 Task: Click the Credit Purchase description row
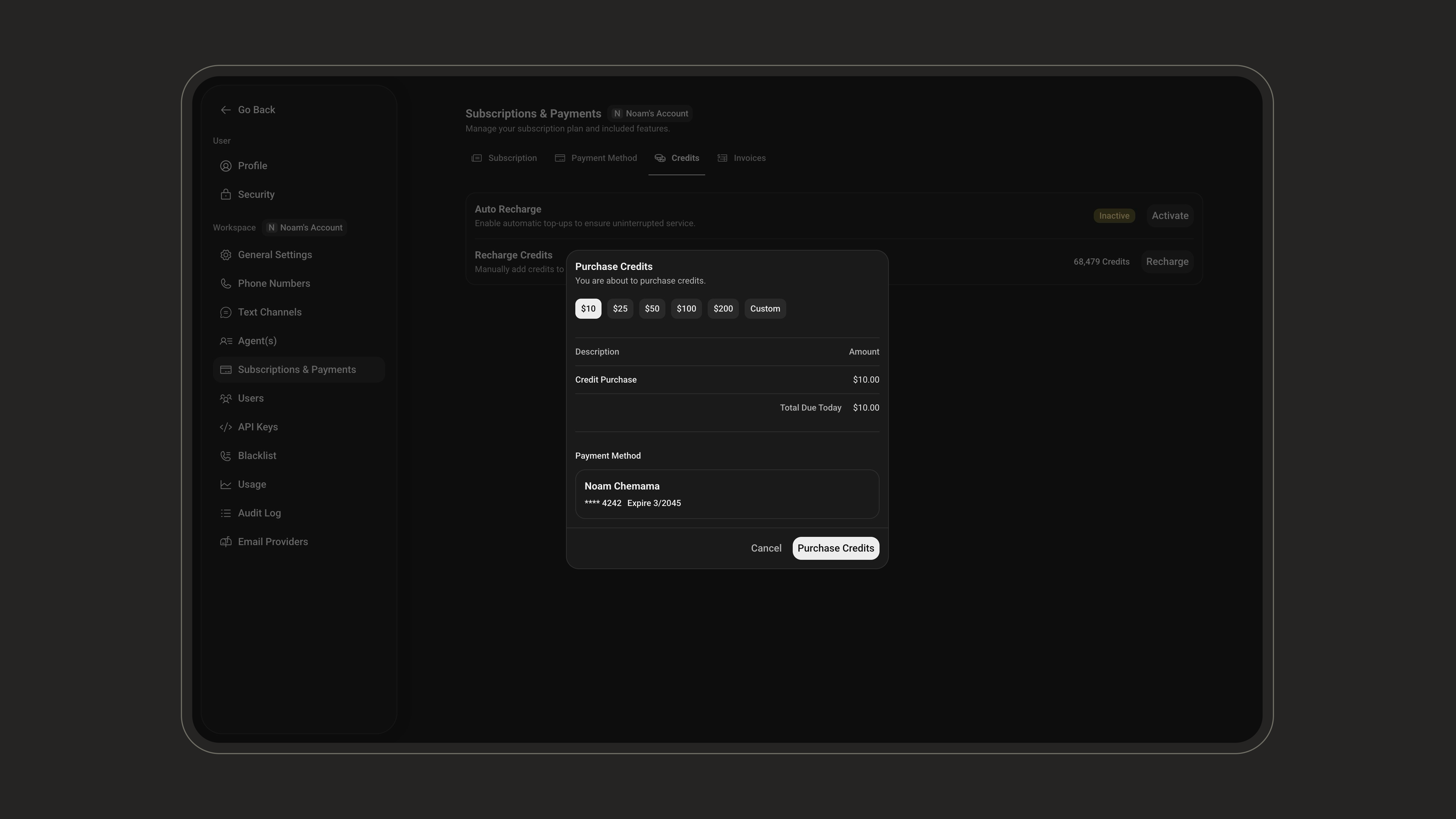727,380
